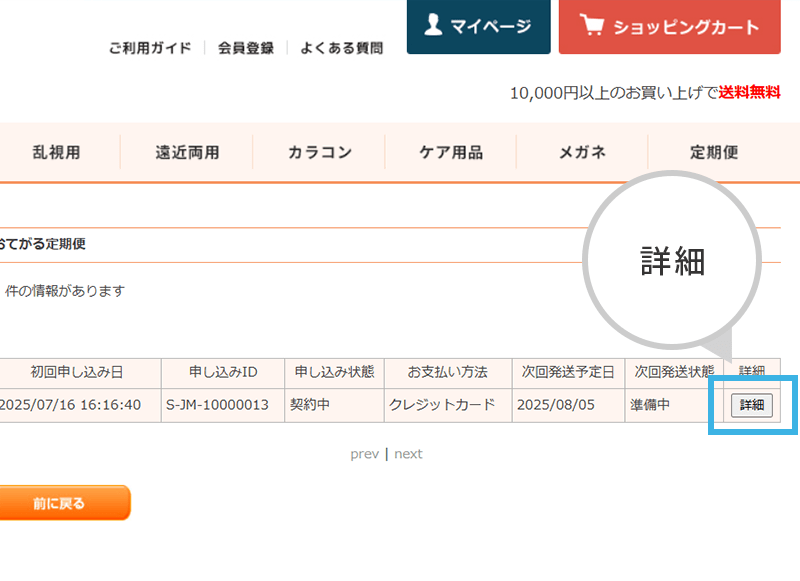Open よくある質問 link

pyautogui.click(x=341, y=48)
